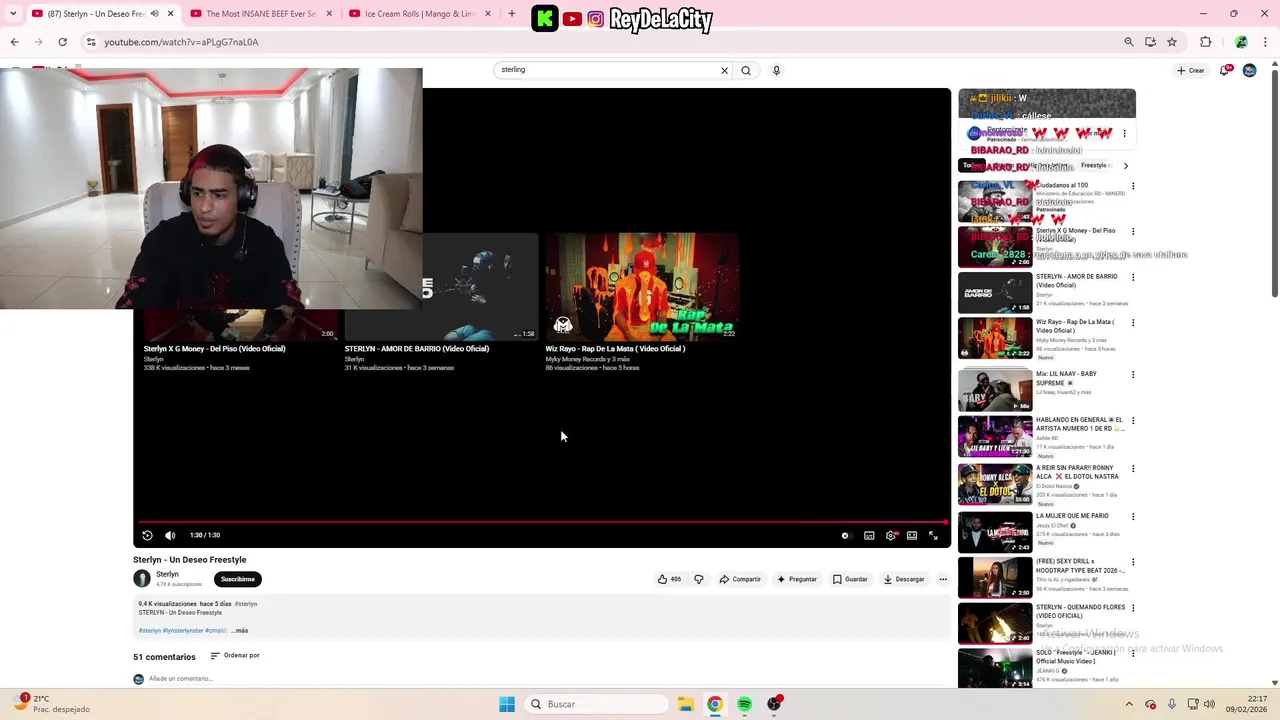
Task: Play the Wiz Rayo - Rap De La Mata endscreen video
Action: (642, 287)
